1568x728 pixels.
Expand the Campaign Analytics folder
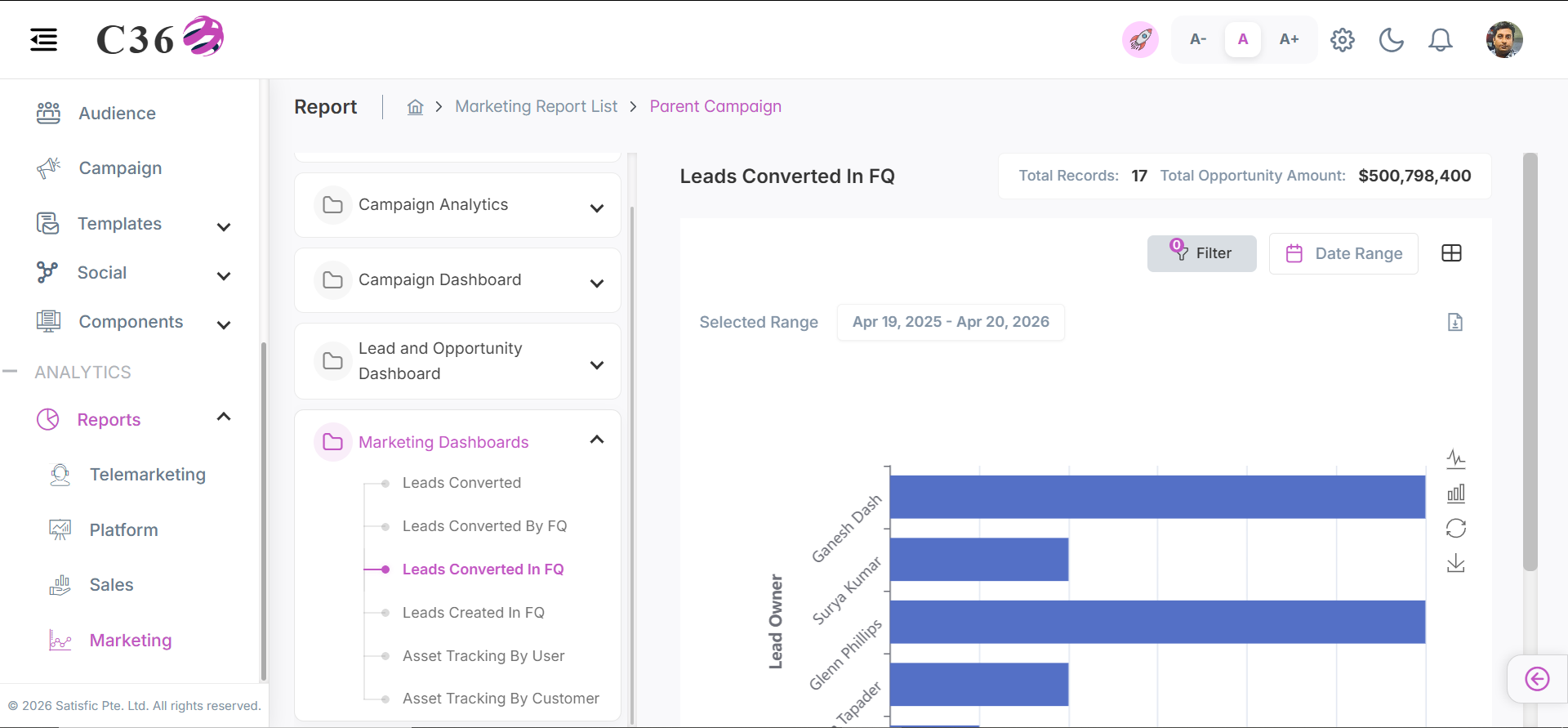(x=458, y=205)
